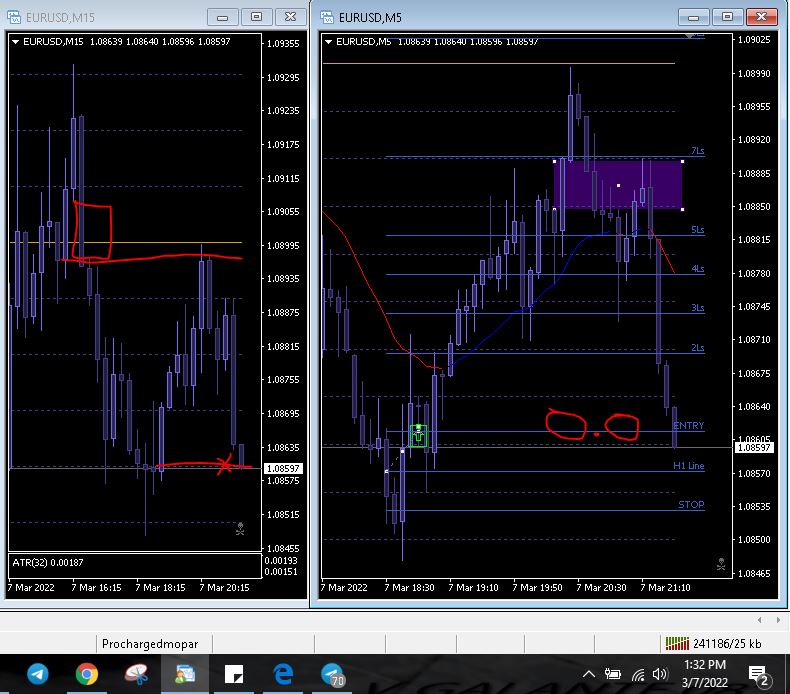Viewport: 790px width, 694px height.
Task: Open the black-white square taskbar app
Action: coord(234,674)
